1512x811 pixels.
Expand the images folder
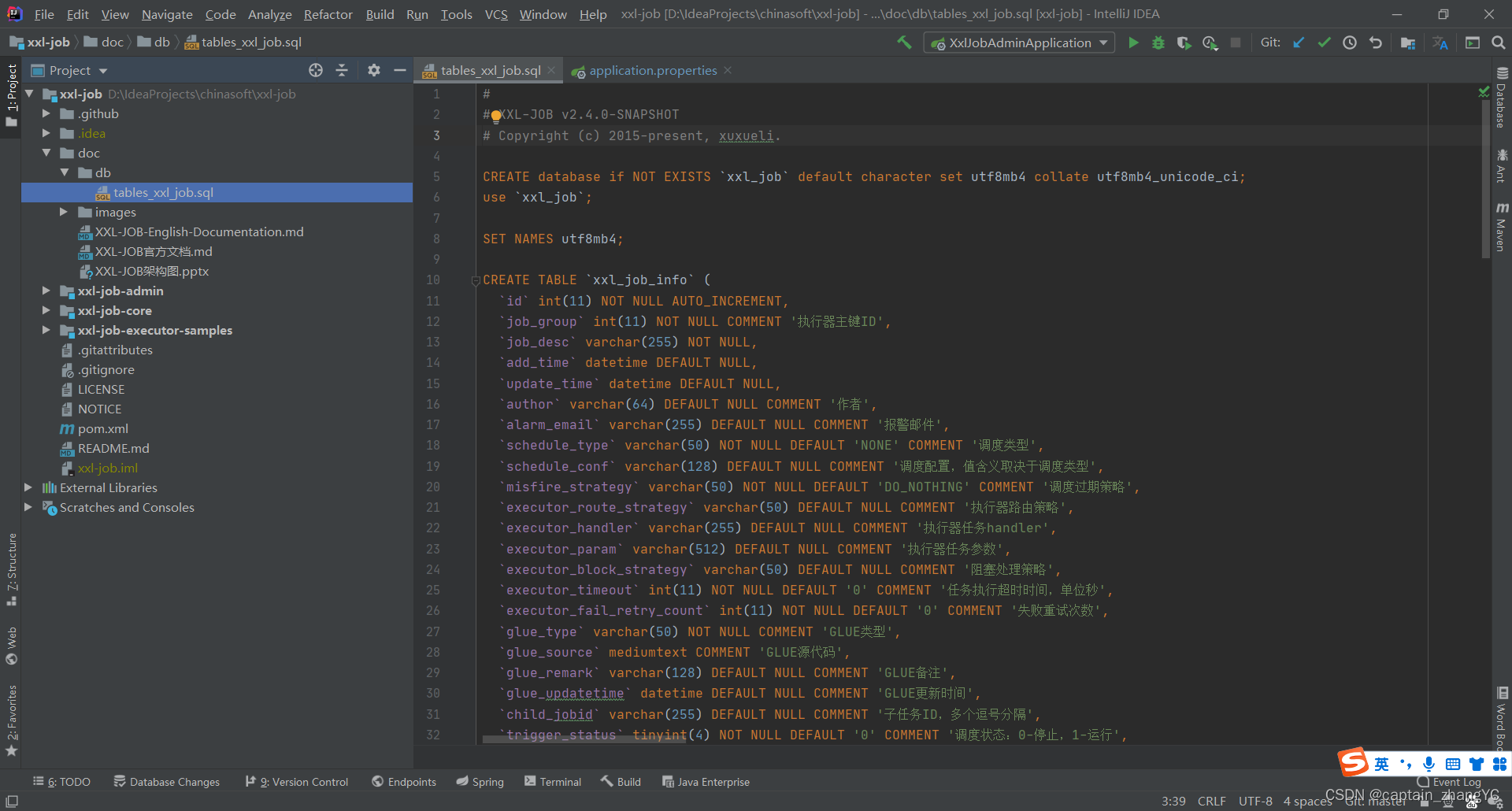(65, 212)
